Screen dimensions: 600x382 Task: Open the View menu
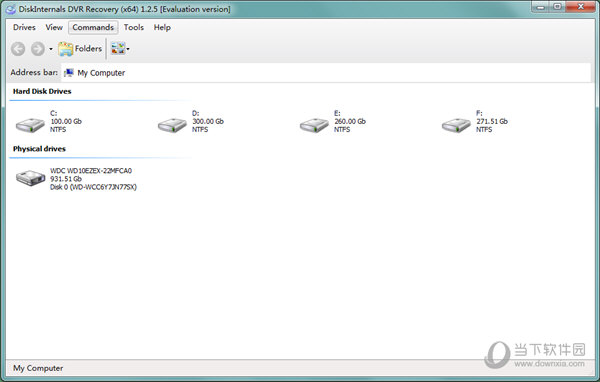tap(54, 28)
